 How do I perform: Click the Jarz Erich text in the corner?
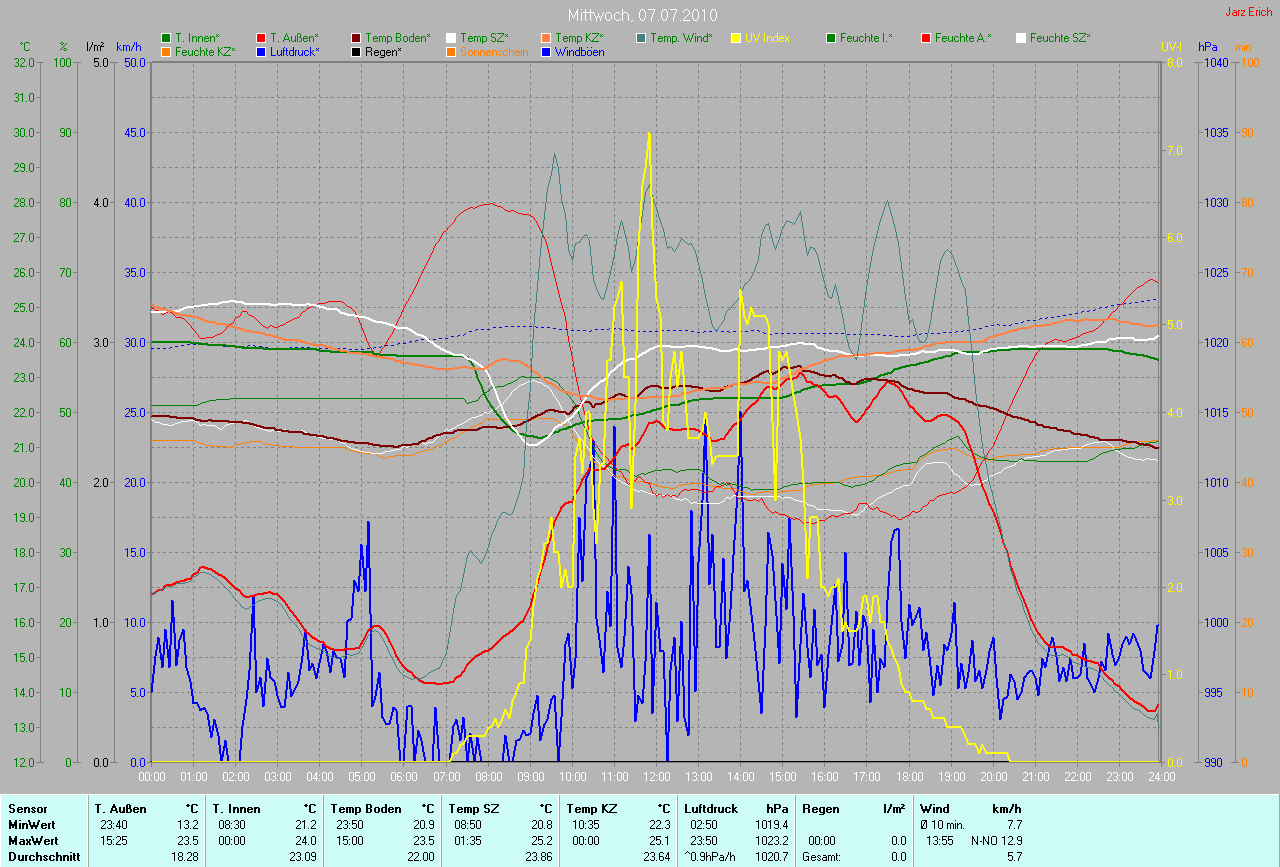tap(1249, 12)
